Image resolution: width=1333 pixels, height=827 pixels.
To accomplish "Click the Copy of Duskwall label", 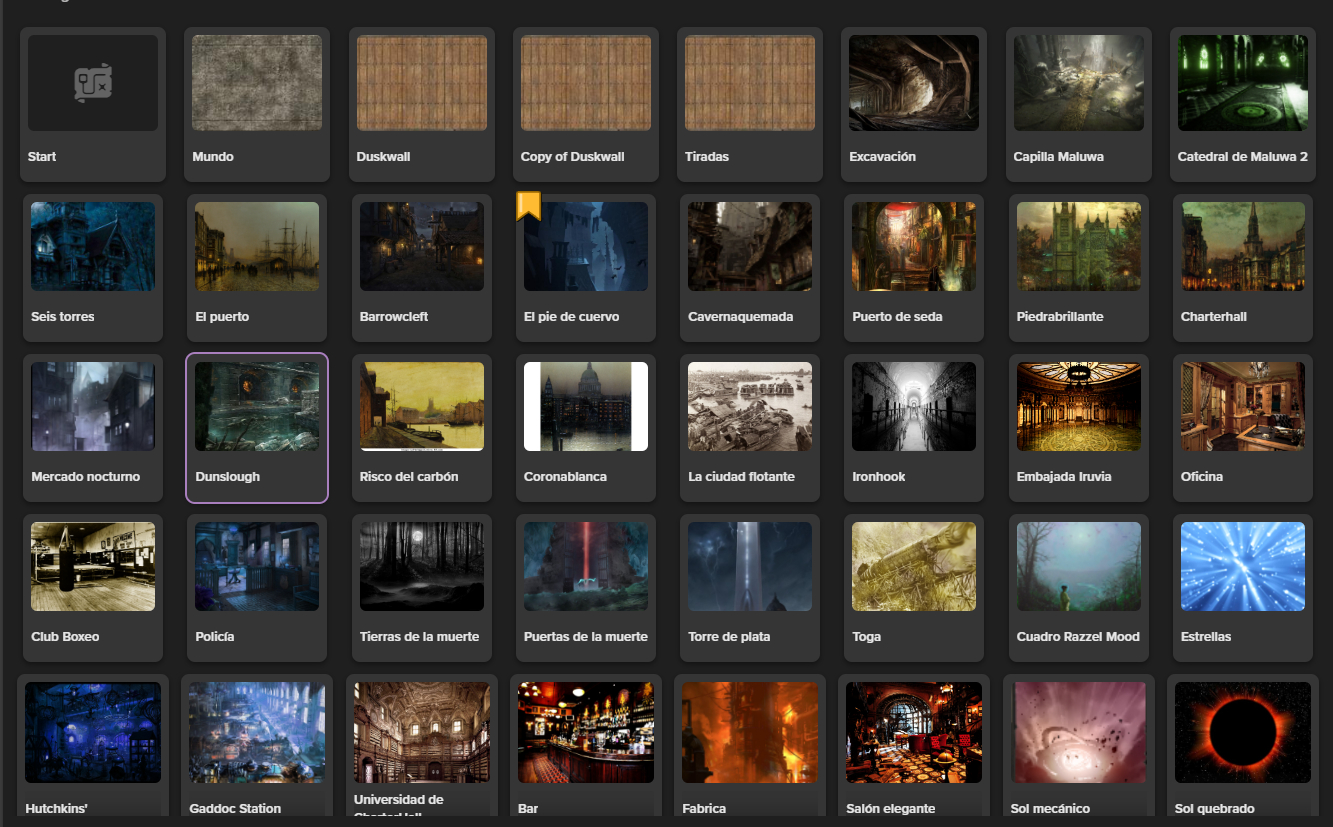I will pos(572,157).
